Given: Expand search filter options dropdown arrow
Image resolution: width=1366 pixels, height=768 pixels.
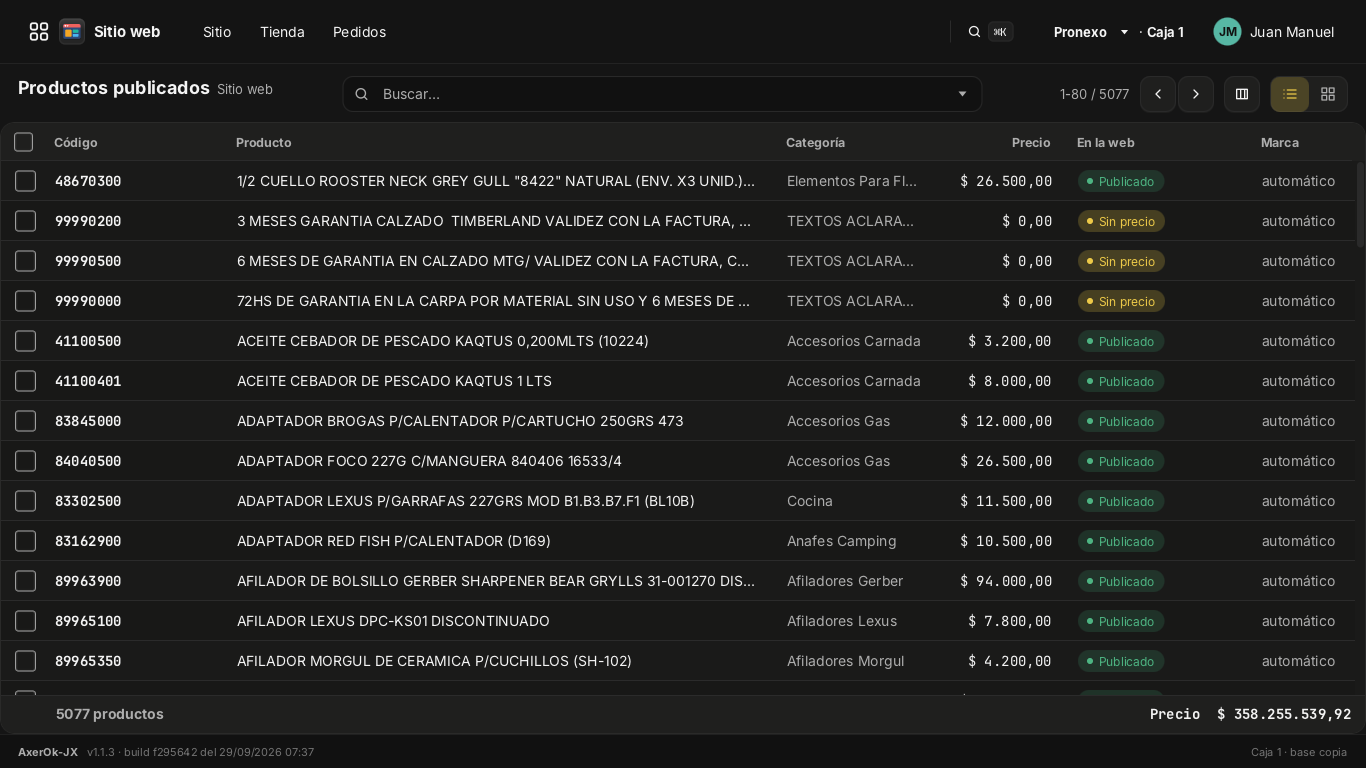Looking at the screenshot, I should click(962, 94).
